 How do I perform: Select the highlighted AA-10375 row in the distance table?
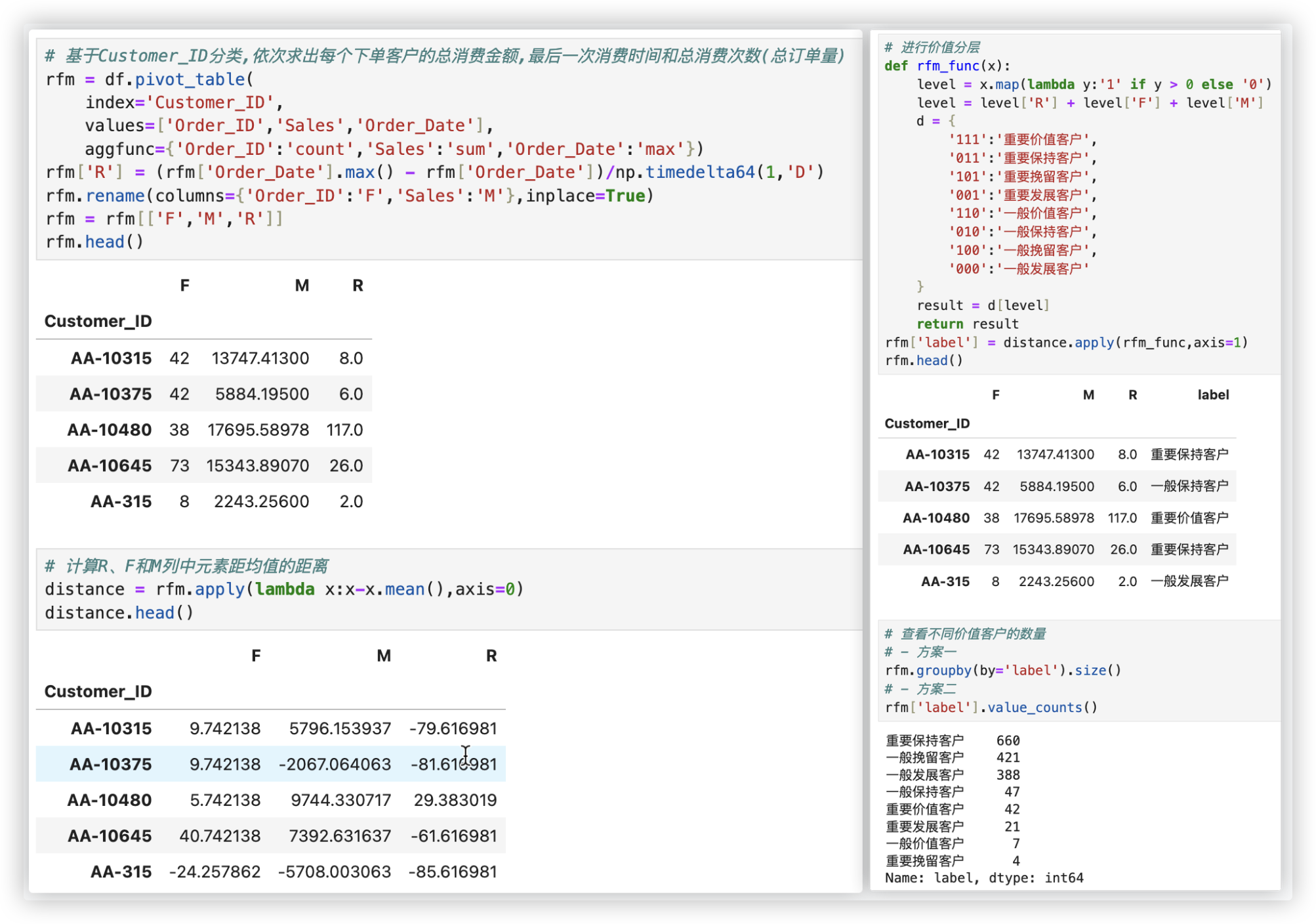(x=112, y=764)
